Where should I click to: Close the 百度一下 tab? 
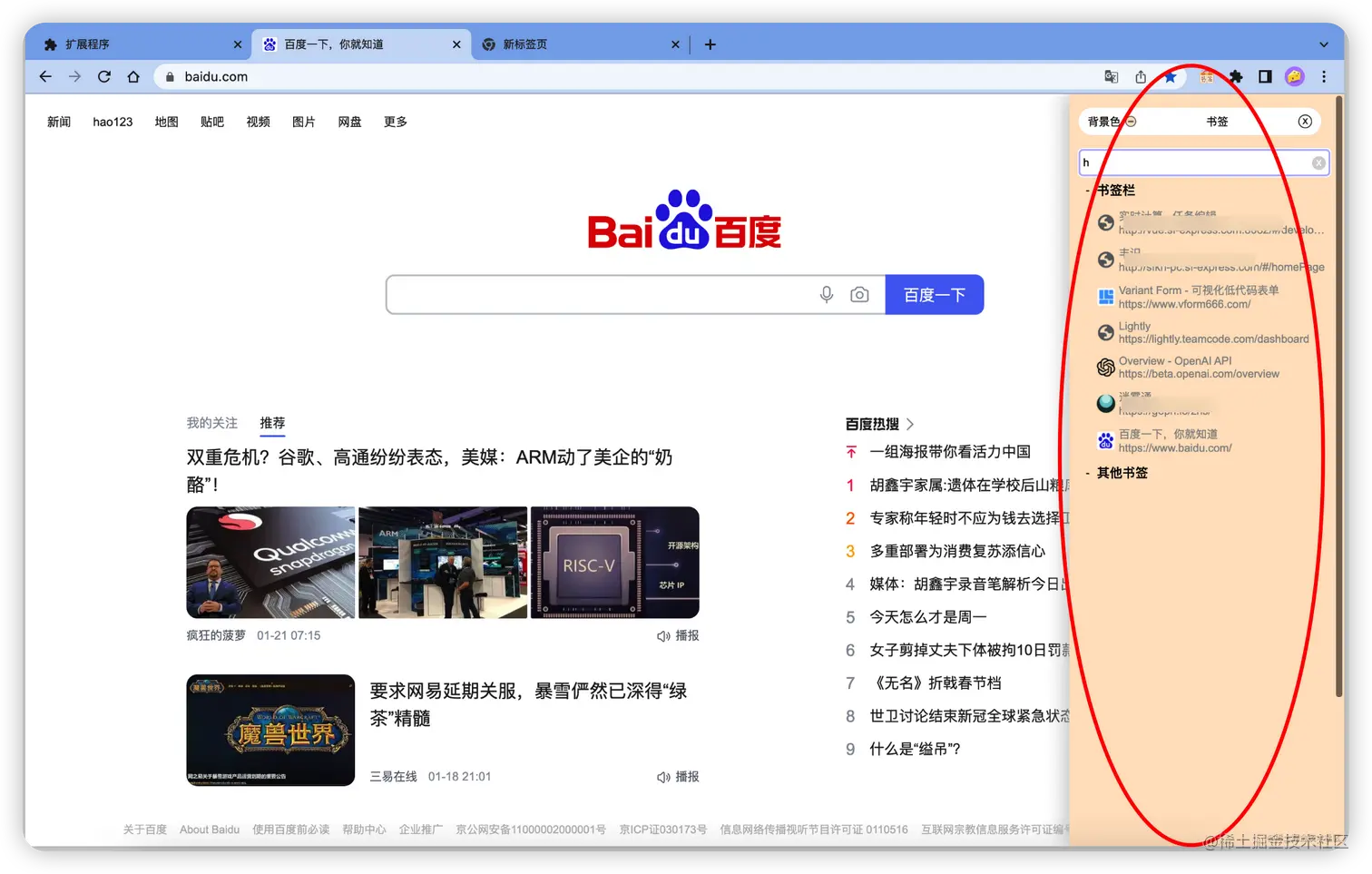tap(456, 44)
